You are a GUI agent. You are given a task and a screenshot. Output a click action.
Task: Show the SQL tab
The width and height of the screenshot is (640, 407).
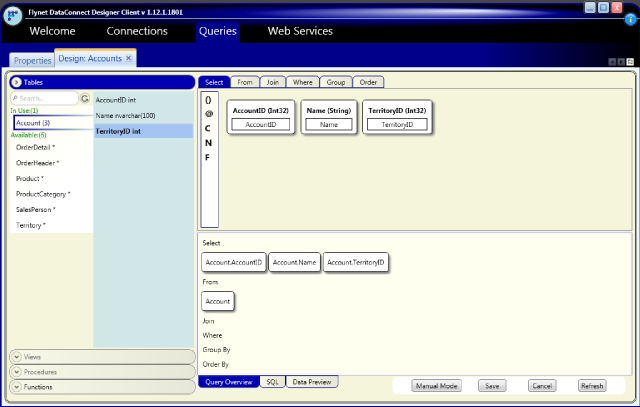click(x=272, y=382)
